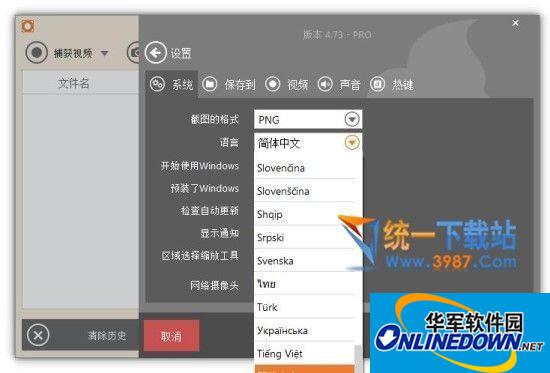550x373 pixels.
Task: Open the 热键 hotkeys tab icon
Action: 377,84
